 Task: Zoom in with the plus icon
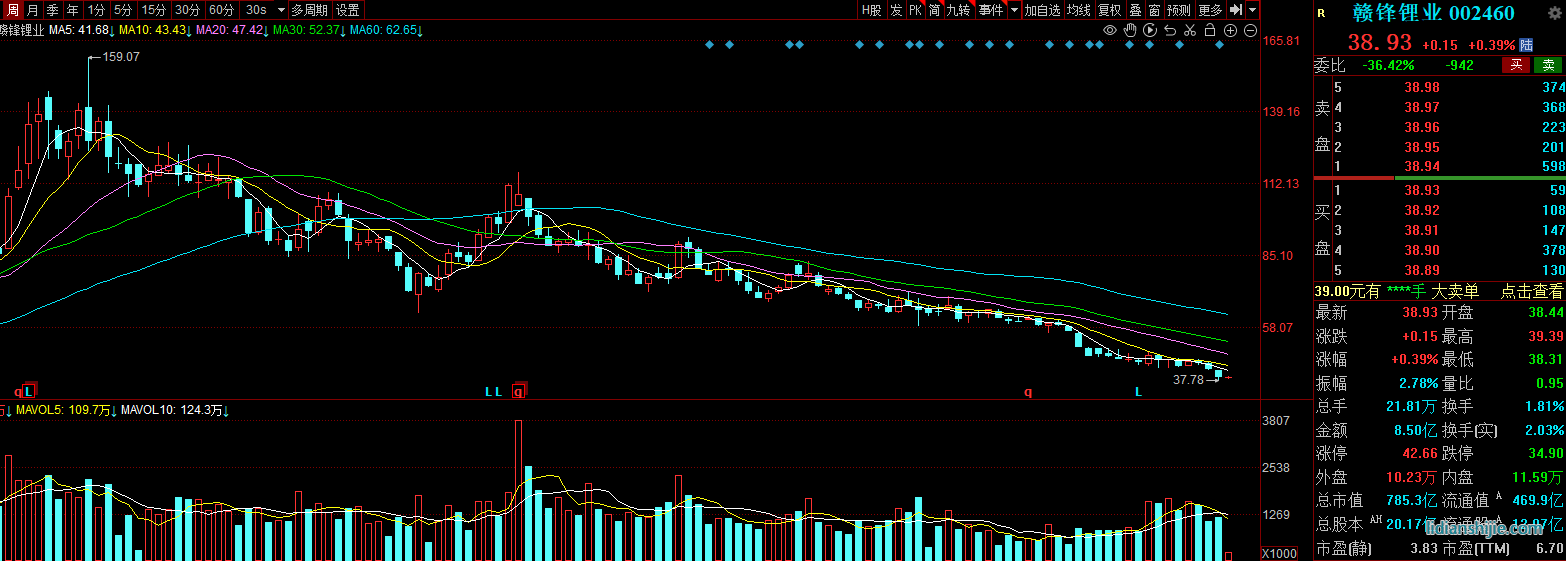[x=1230, y=31]
